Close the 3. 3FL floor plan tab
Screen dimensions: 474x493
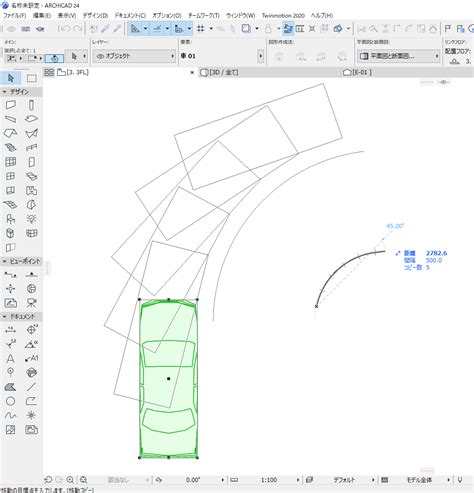(192, 72)
